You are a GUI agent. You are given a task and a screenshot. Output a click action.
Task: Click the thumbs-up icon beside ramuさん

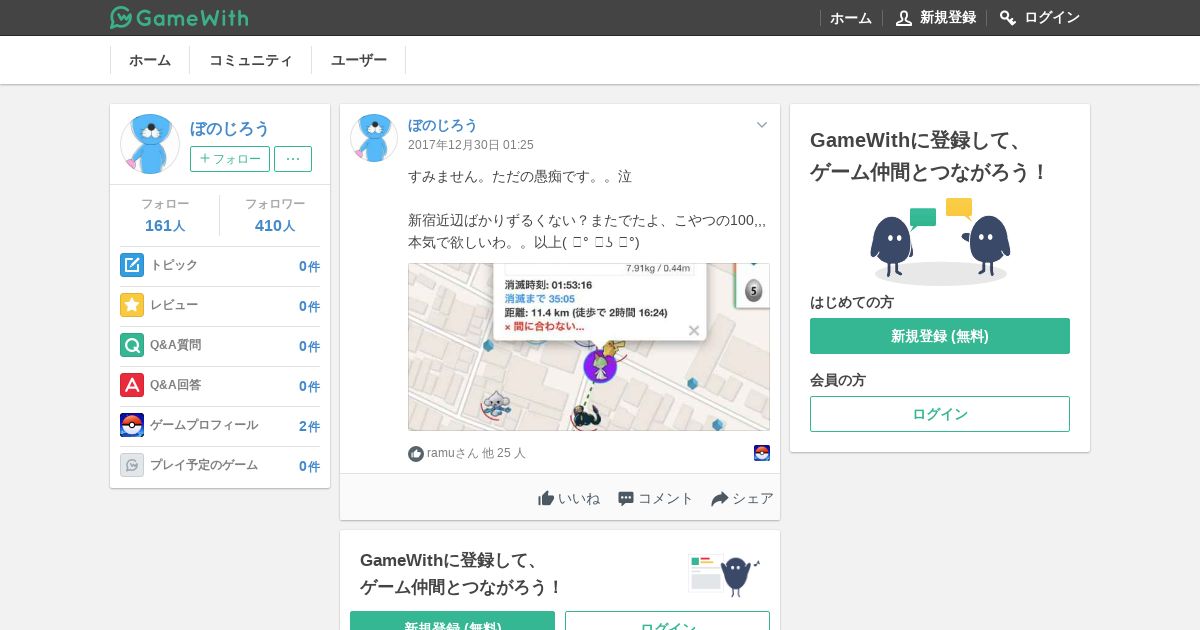point(416,454)
